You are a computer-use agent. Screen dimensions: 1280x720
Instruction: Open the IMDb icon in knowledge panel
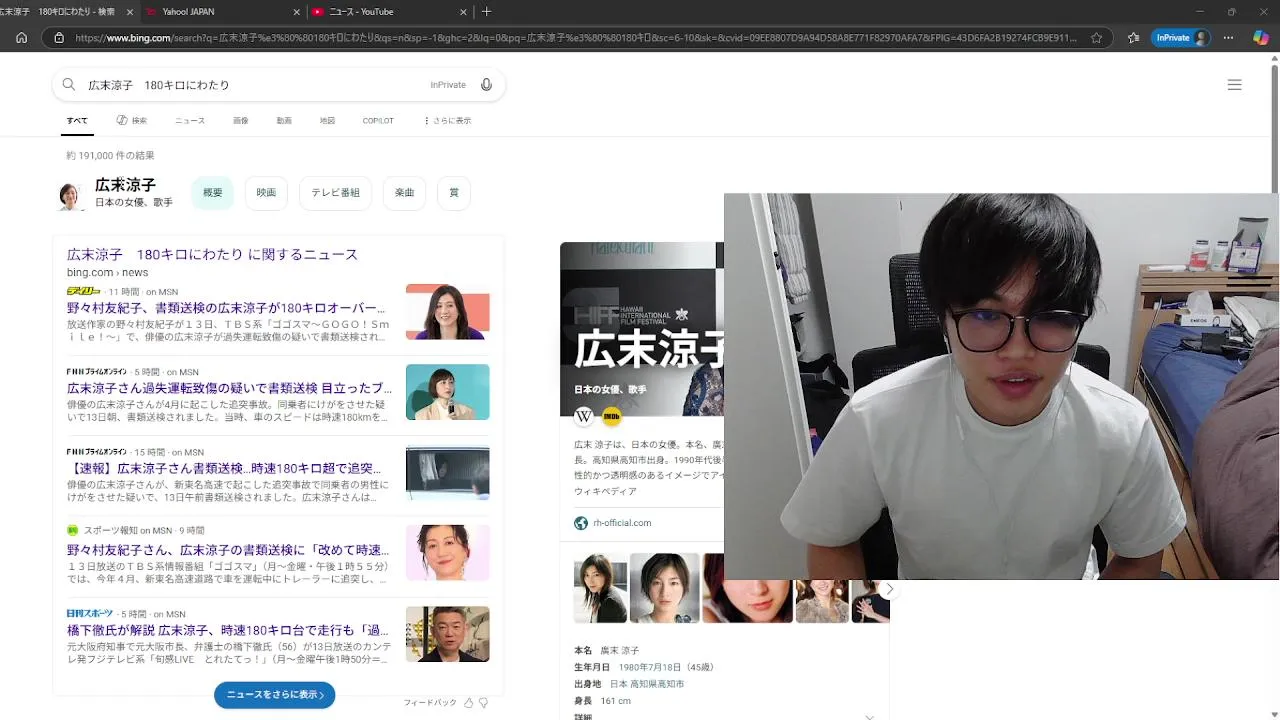point(611,416)
